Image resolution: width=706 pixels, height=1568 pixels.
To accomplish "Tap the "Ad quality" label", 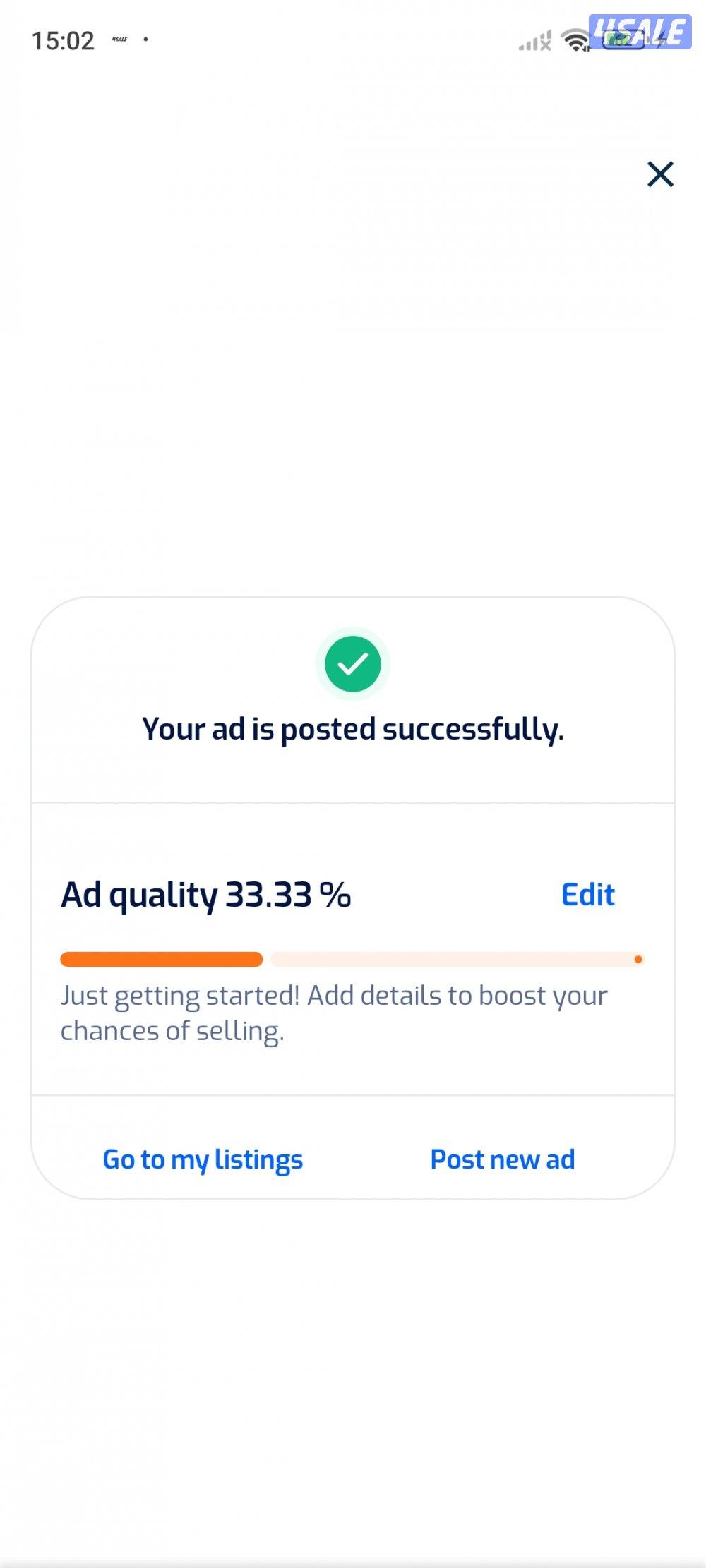I will click(139, 895).
